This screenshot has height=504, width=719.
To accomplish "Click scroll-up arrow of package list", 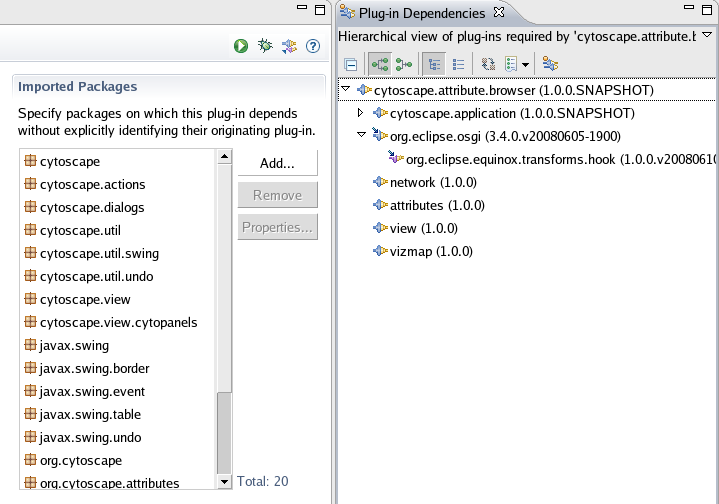I will [224, 157].
